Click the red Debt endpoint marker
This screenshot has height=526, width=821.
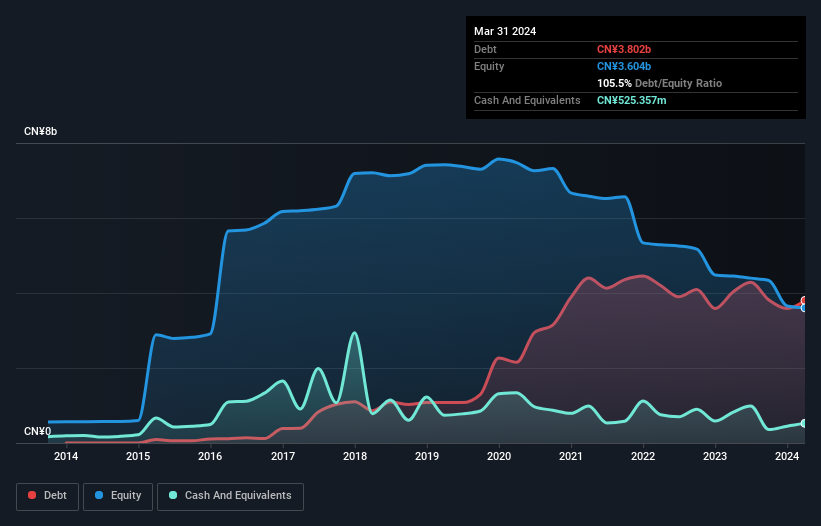click(804, 300)
